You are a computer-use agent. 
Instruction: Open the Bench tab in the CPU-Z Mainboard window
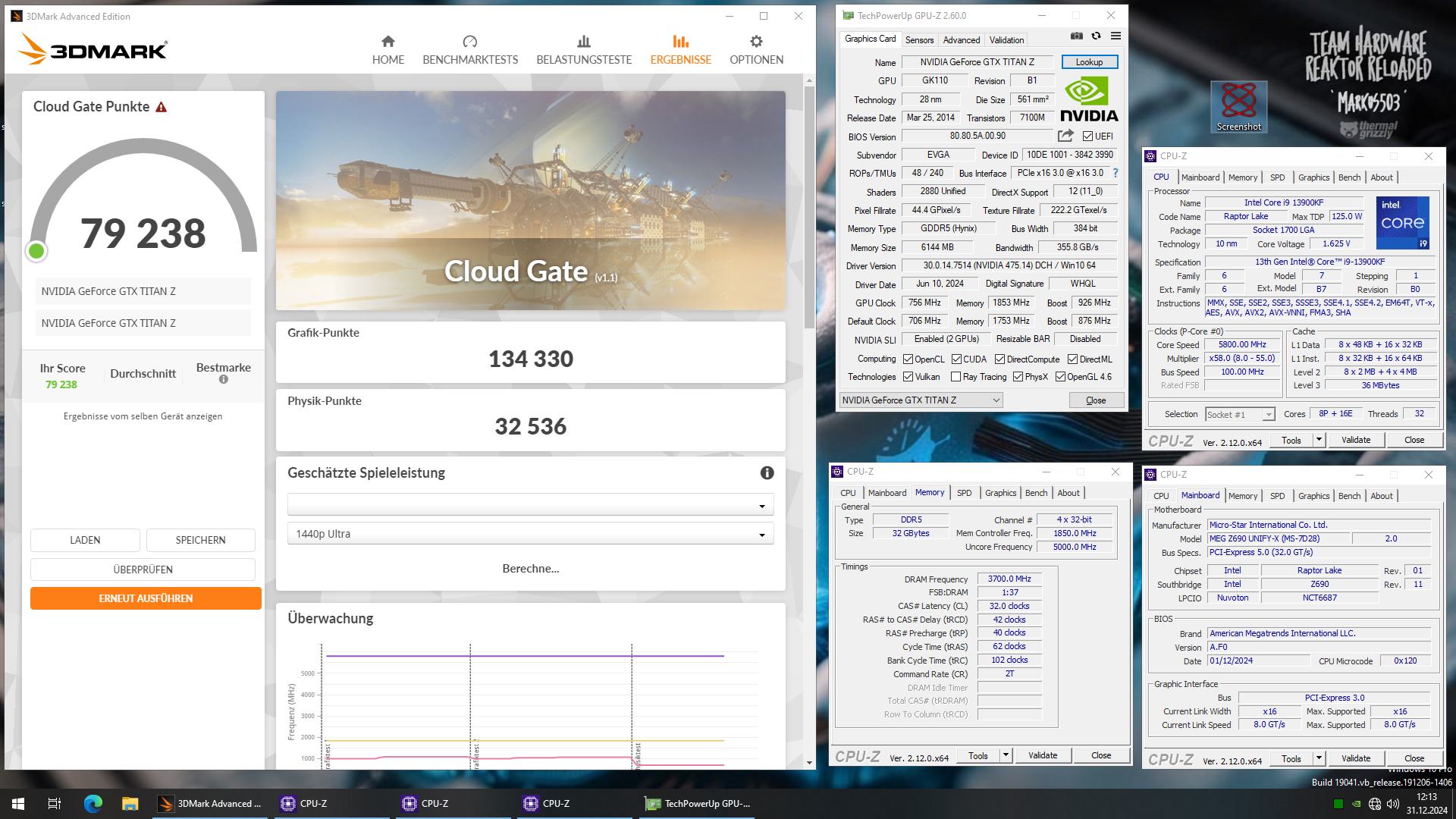[1349, 496]
